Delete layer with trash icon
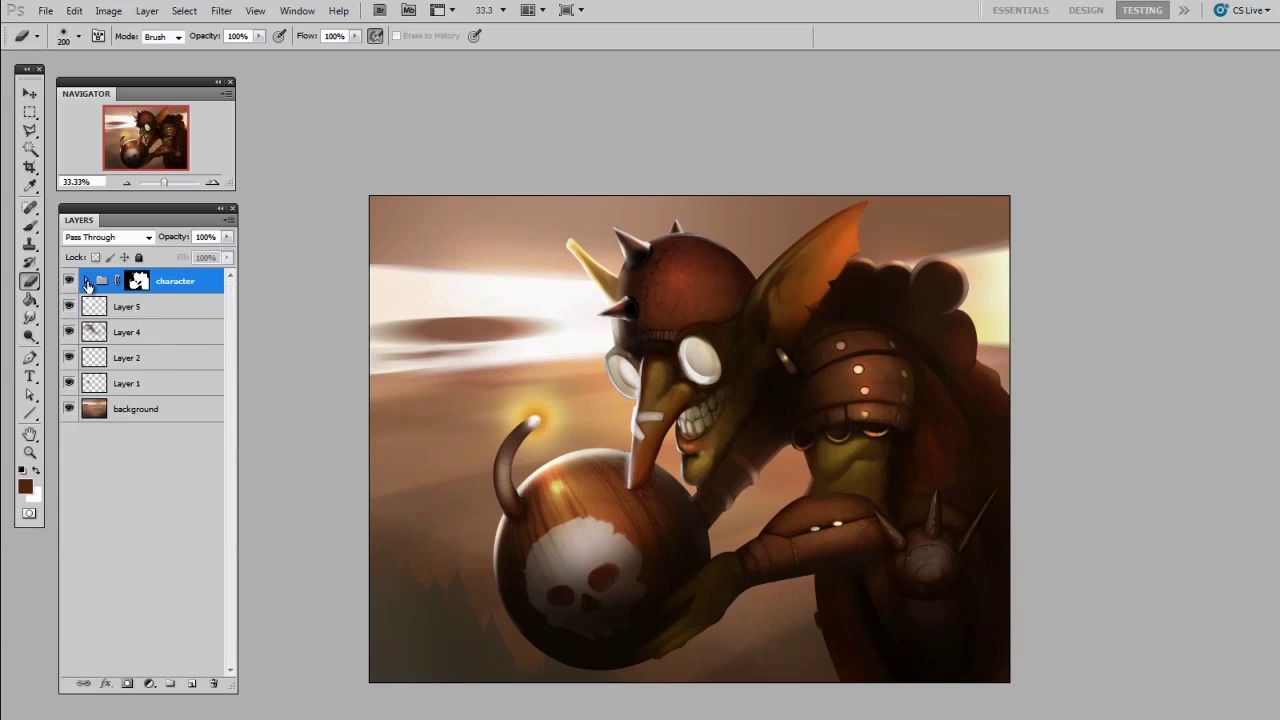The width and height of the screenshot is (1280, 720). (x=213, y=684)
